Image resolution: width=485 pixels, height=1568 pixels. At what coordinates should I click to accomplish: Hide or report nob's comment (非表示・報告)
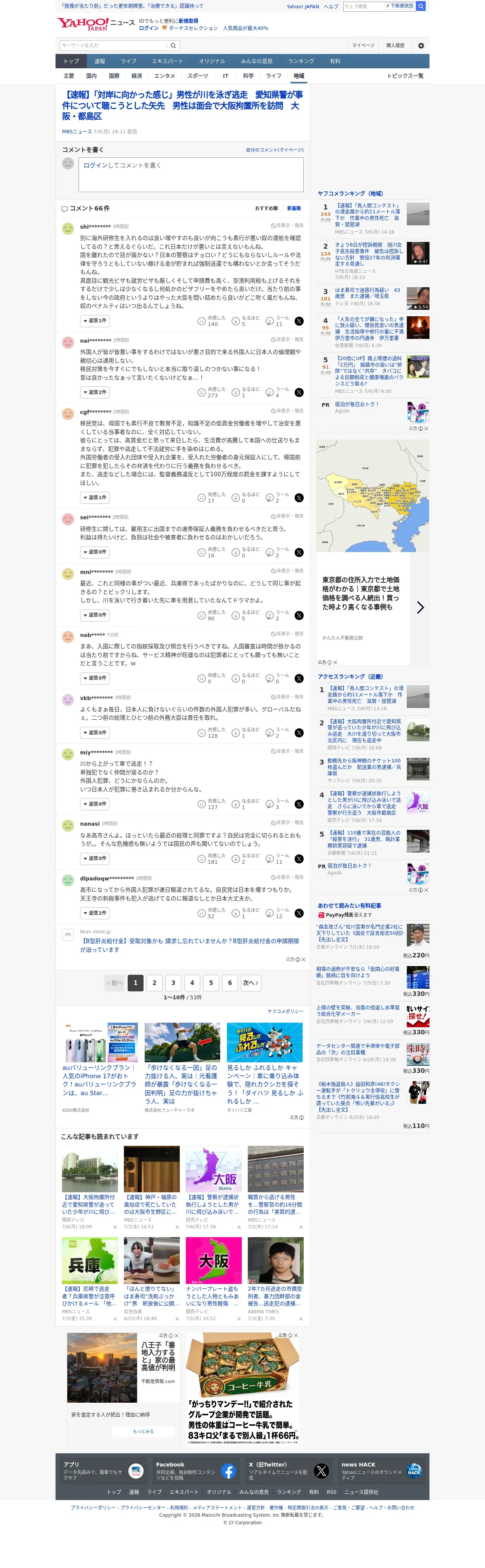pos(287,634)
